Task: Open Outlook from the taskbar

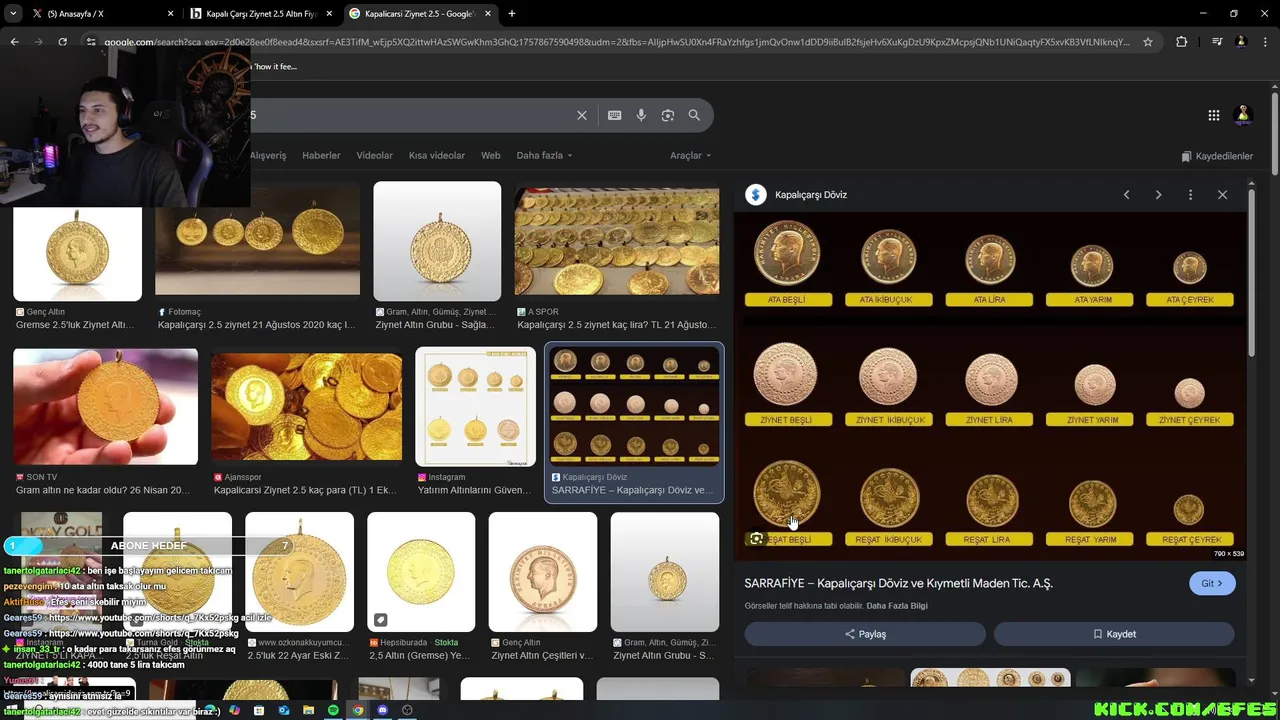Action: 284,710
